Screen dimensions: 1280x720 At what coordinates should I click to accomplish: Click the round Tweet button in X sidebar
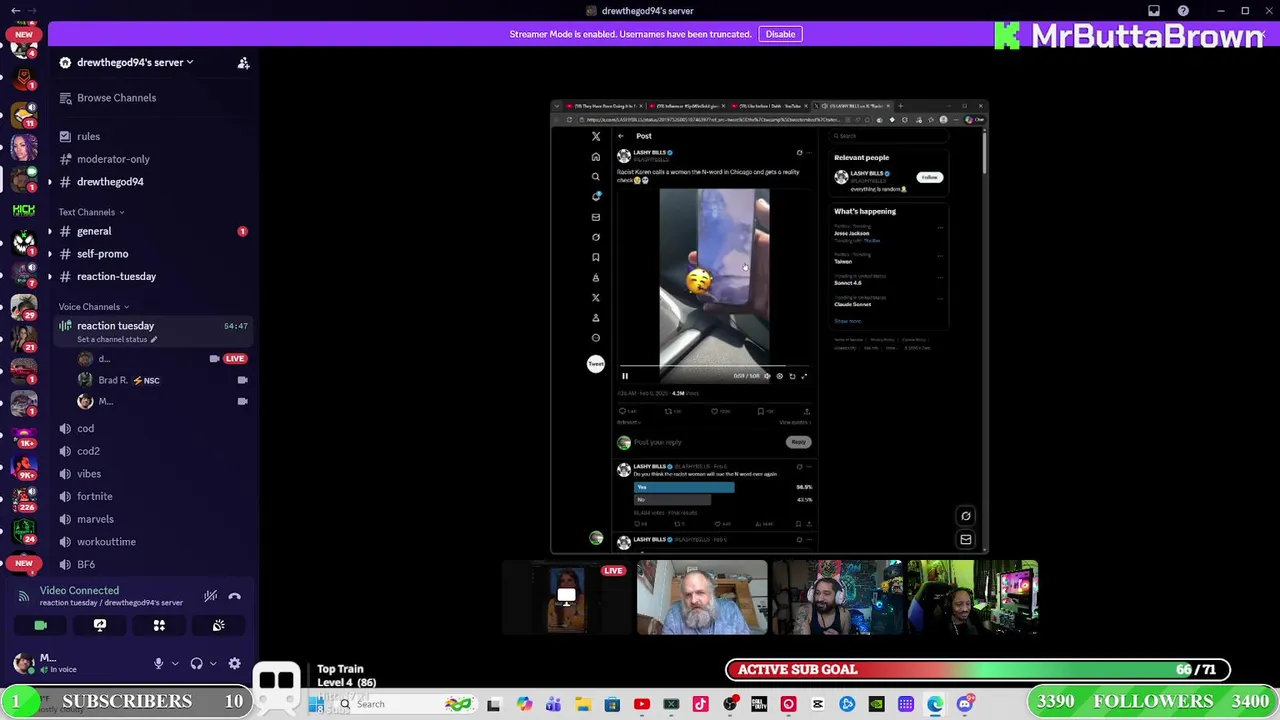[x=596, y=364]
